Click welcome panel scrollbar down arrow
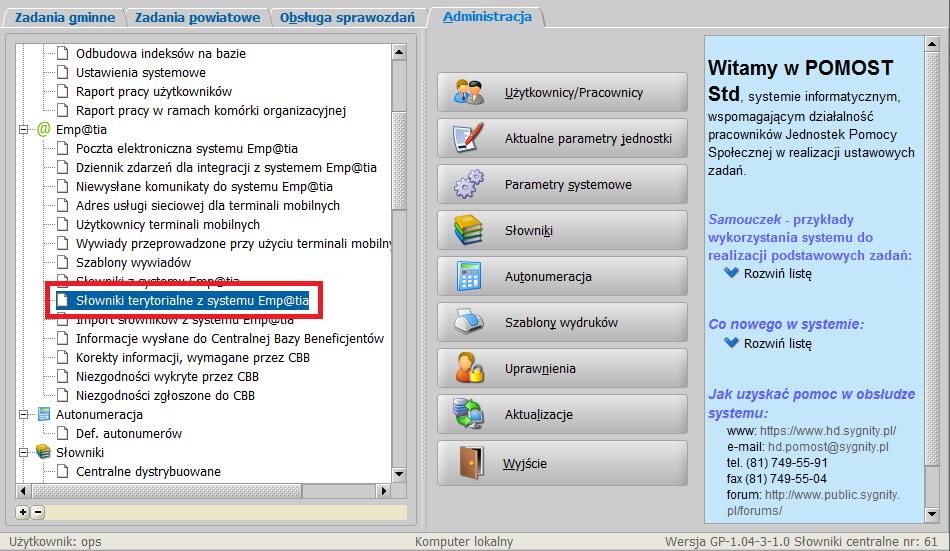Viewport: 950px width, 551px height. [x=932, y=515]
